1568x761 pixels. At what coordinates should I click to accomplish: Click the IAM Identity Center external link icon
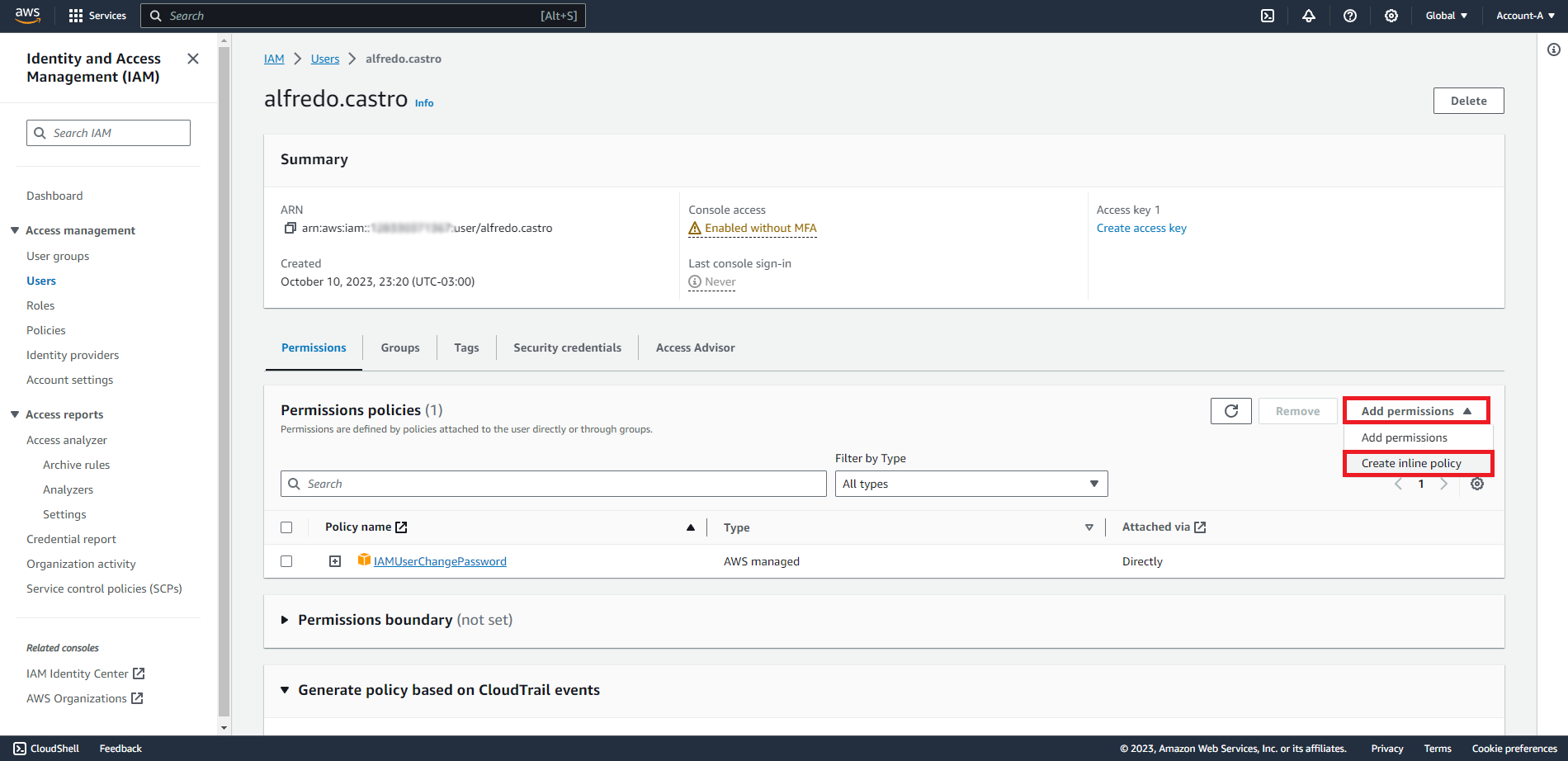point(139,674)
